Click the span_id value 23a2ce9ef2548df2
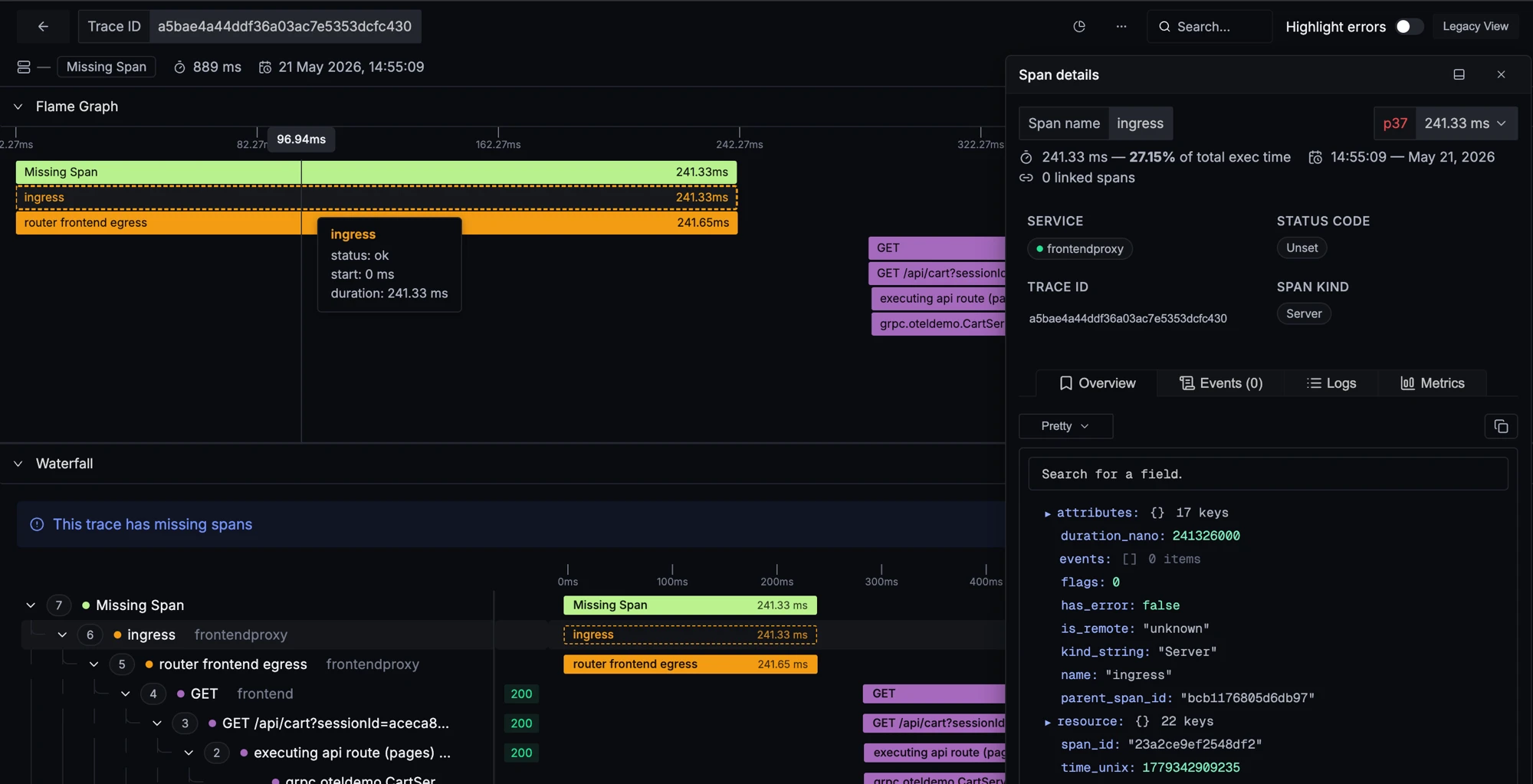The width and height of the screenshot is (1533, 784). pyautogui.click(x=1195, y=744)
